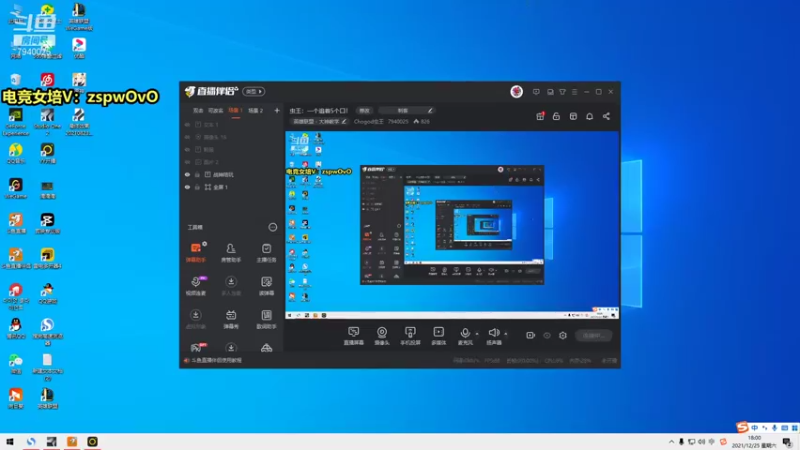Collapse the 工具箱 toolbox panel
800x450 pixels.
pos(272,227)
